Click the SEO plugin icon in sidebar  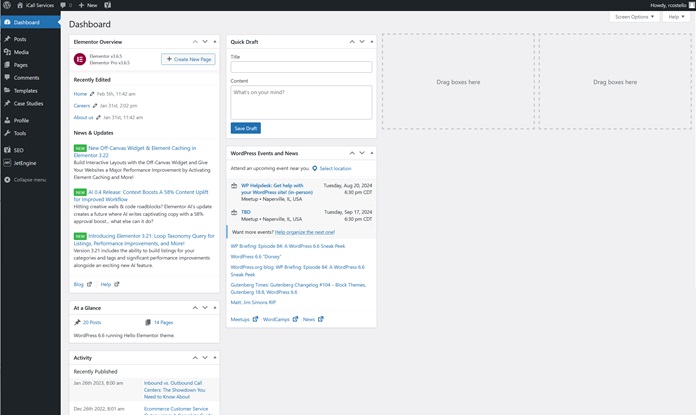pyautogui.click(x=7, y=150)
